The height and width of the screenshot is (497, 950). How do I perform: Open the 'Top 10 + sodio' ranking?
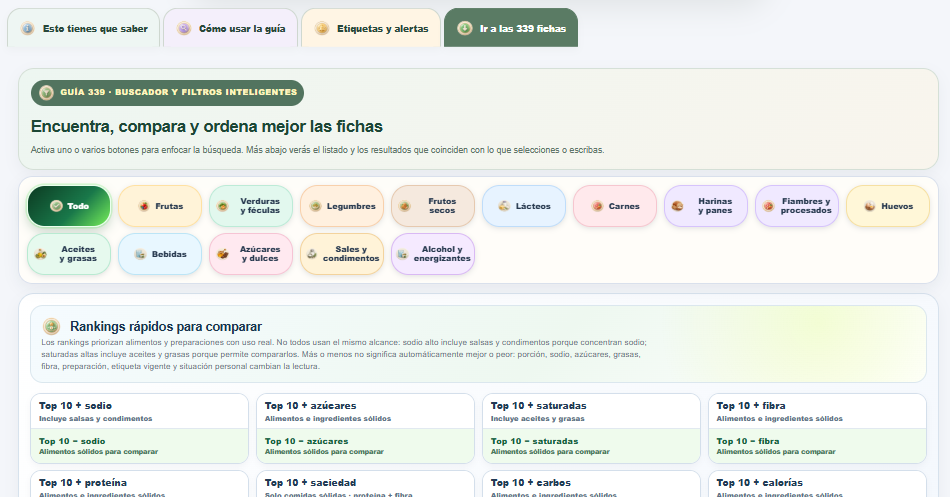tap(139, 411)
